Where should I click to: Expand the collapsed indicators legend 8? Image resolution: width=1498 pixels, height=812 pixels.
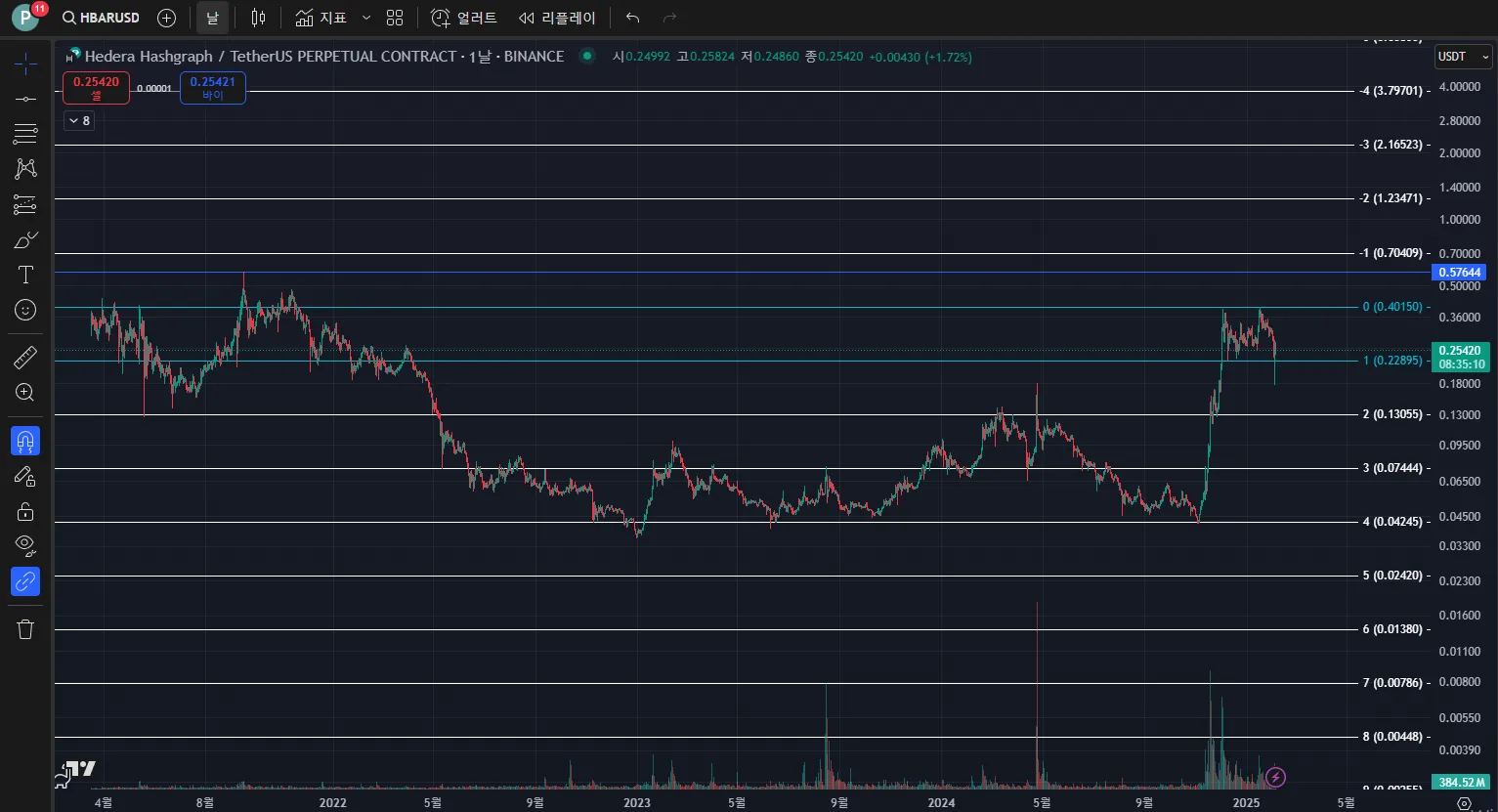click(x=79, y=121)
